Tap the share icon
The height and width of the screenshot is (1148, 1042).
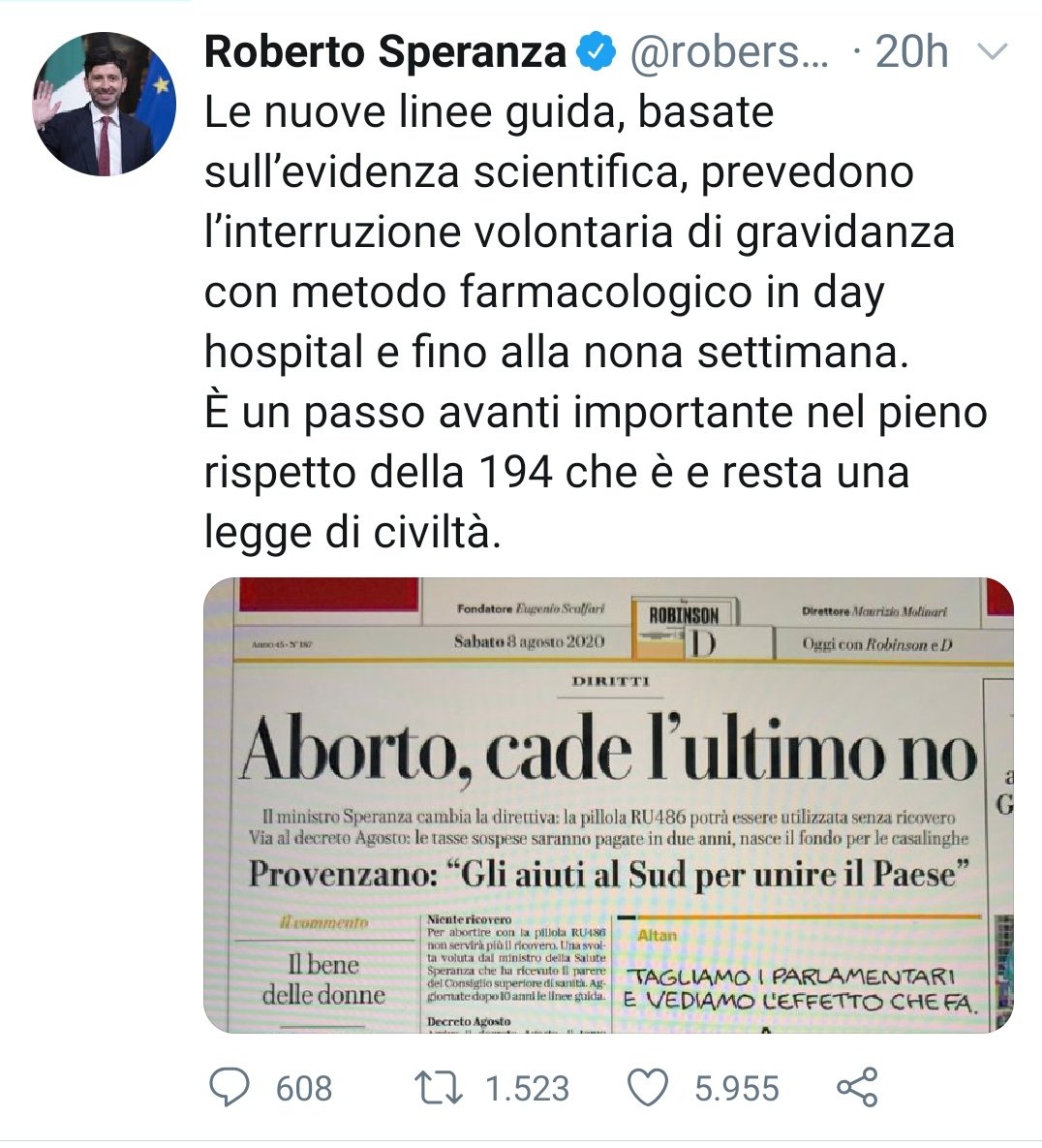click(x=857, y=1087)
